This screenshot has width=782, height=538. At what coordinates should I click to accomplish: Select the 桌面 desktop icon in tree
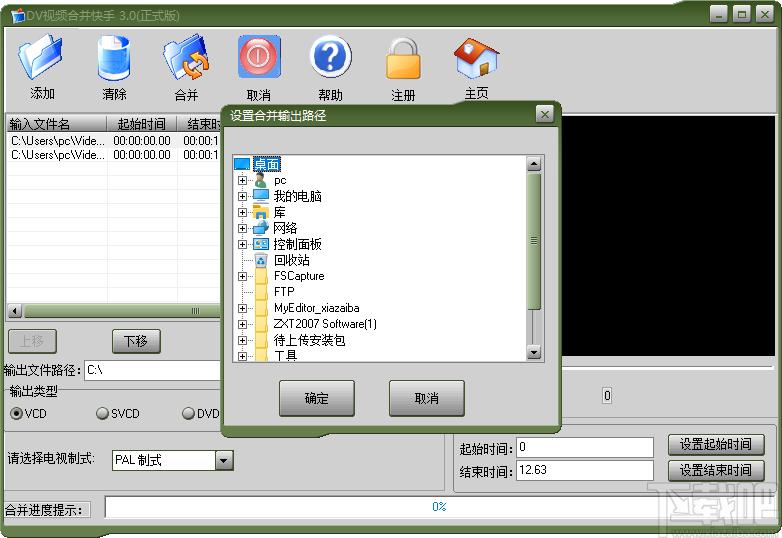click(x=242, y=164)
